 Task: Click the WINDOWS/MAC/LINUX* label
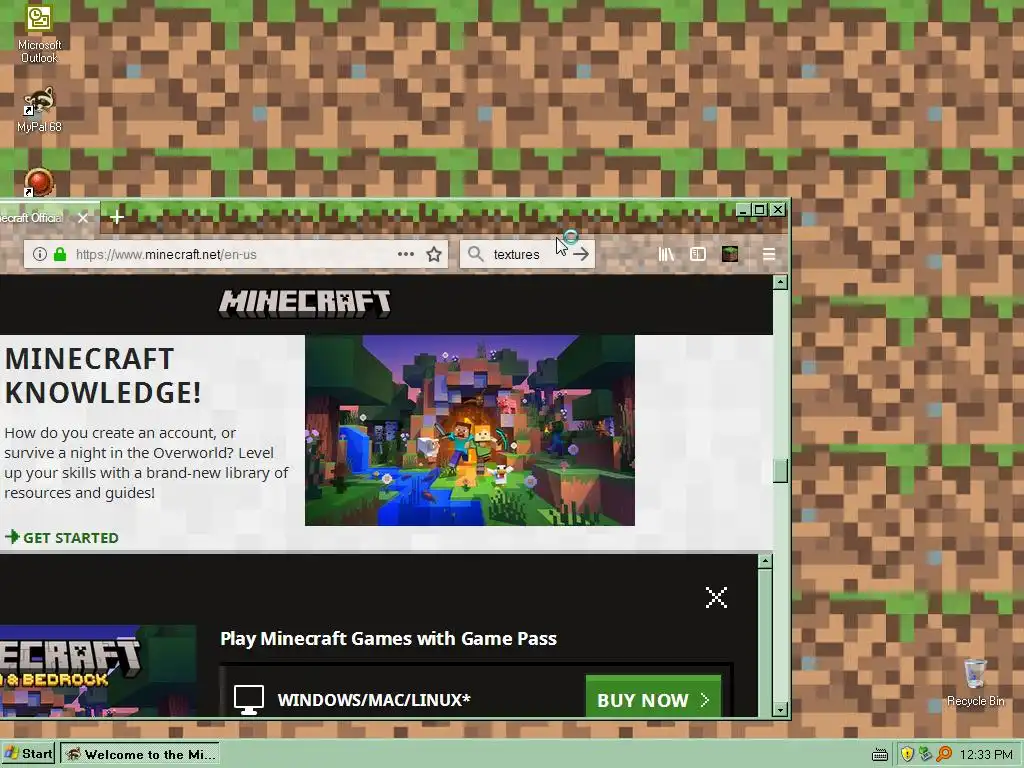tap(374, 700)
